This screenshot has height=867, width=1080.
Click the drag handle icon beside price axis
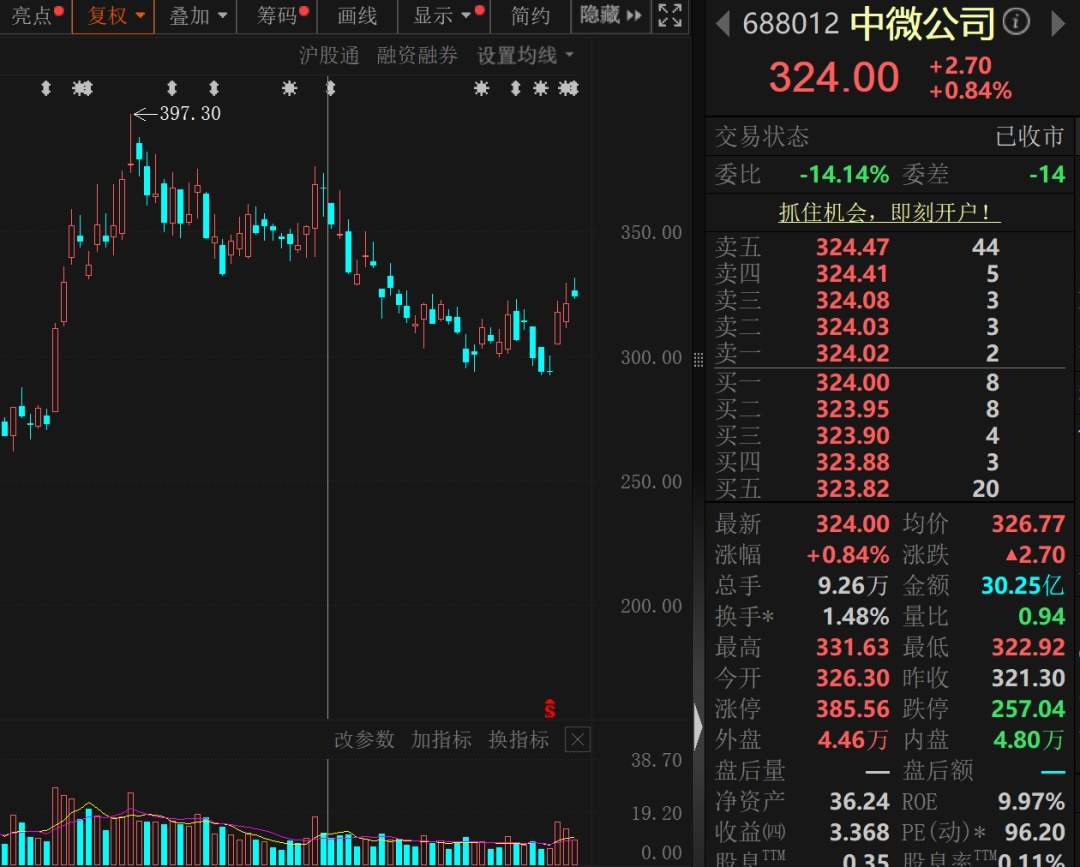point(698,357)
